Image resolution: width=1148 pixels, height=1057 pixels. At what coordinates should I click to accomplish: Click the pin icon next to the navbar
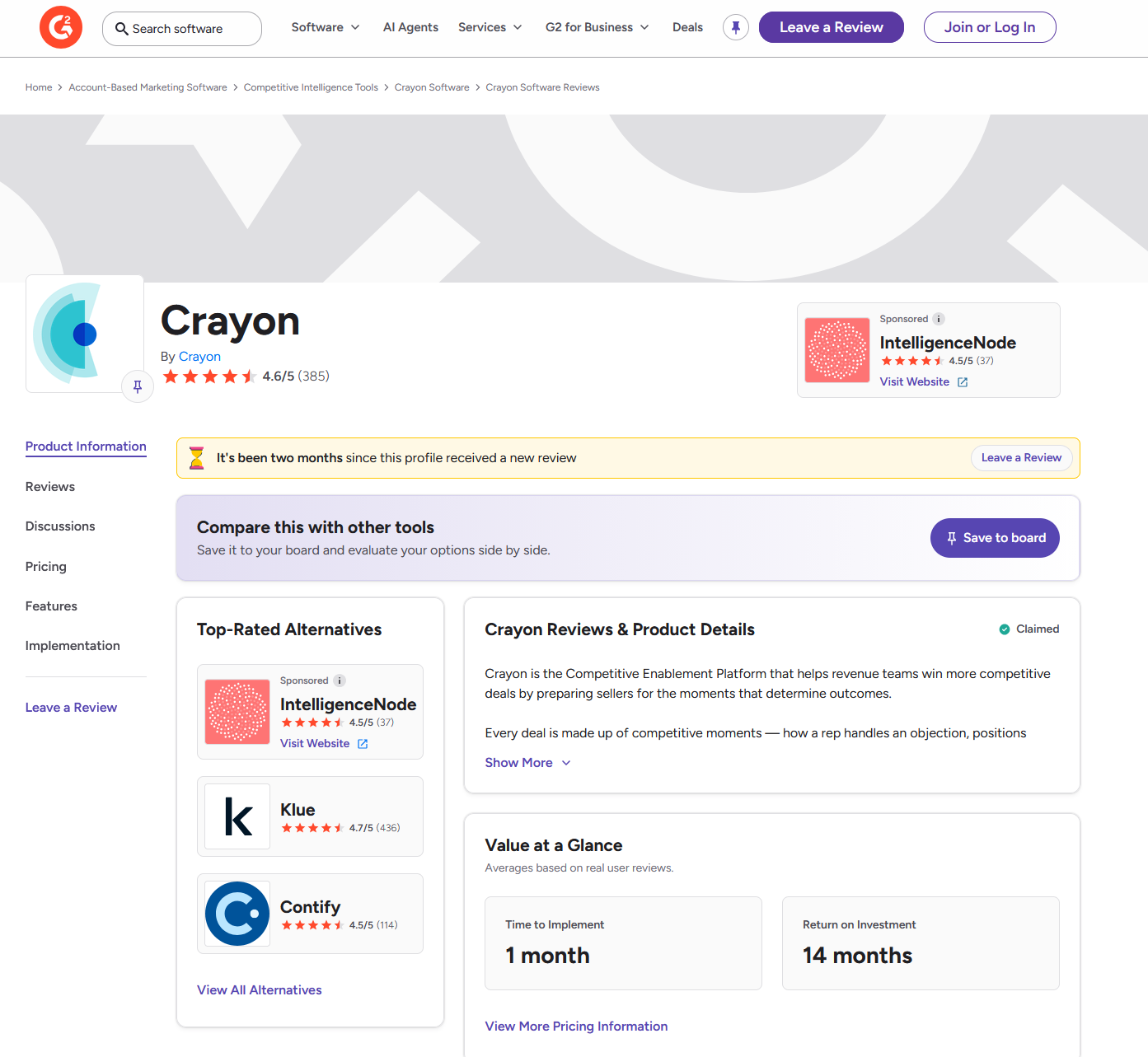point(735,26)
